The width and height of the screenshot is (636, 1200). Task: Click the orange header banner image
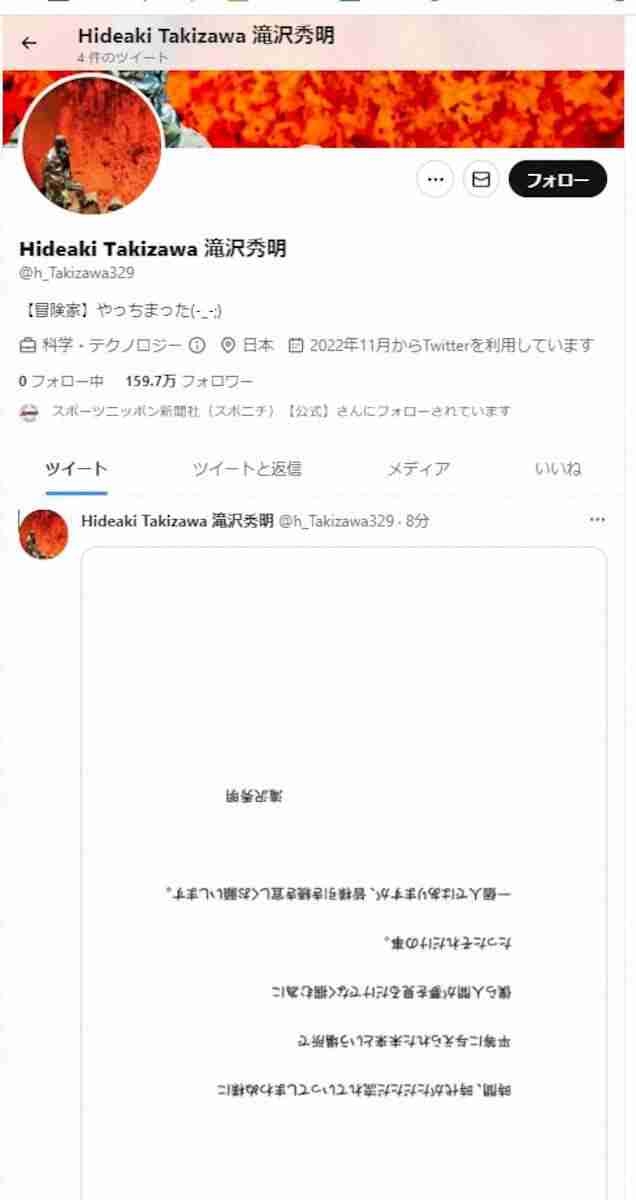click(400, 108)
